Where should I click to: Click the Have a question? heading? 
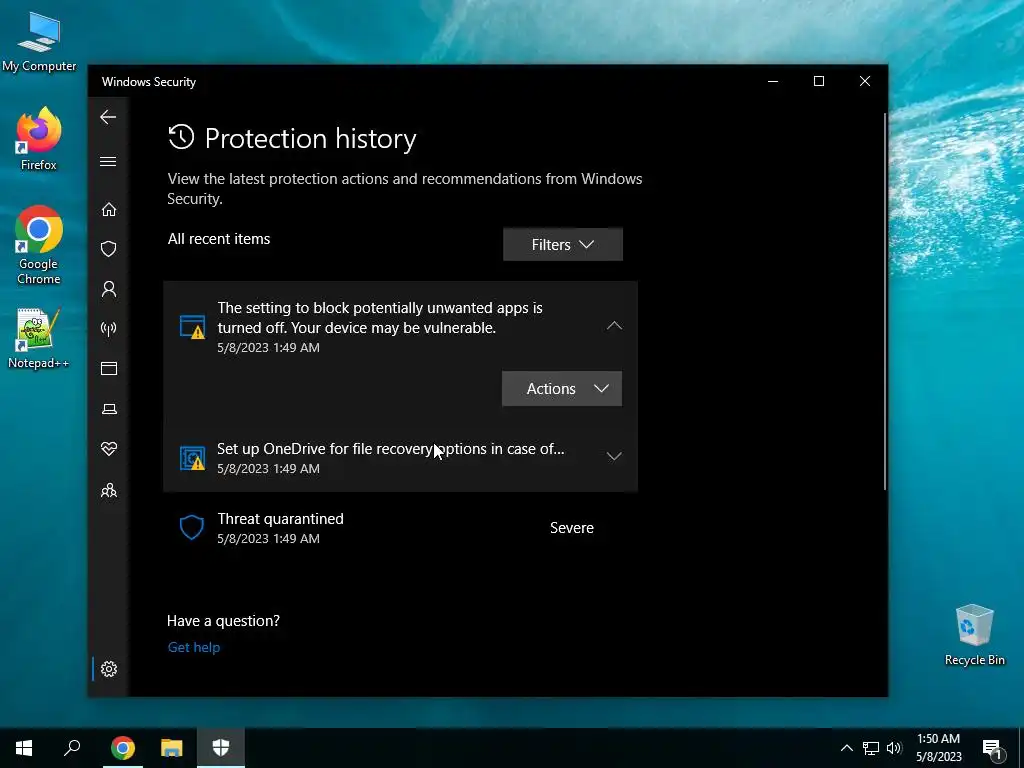(223, 620)
